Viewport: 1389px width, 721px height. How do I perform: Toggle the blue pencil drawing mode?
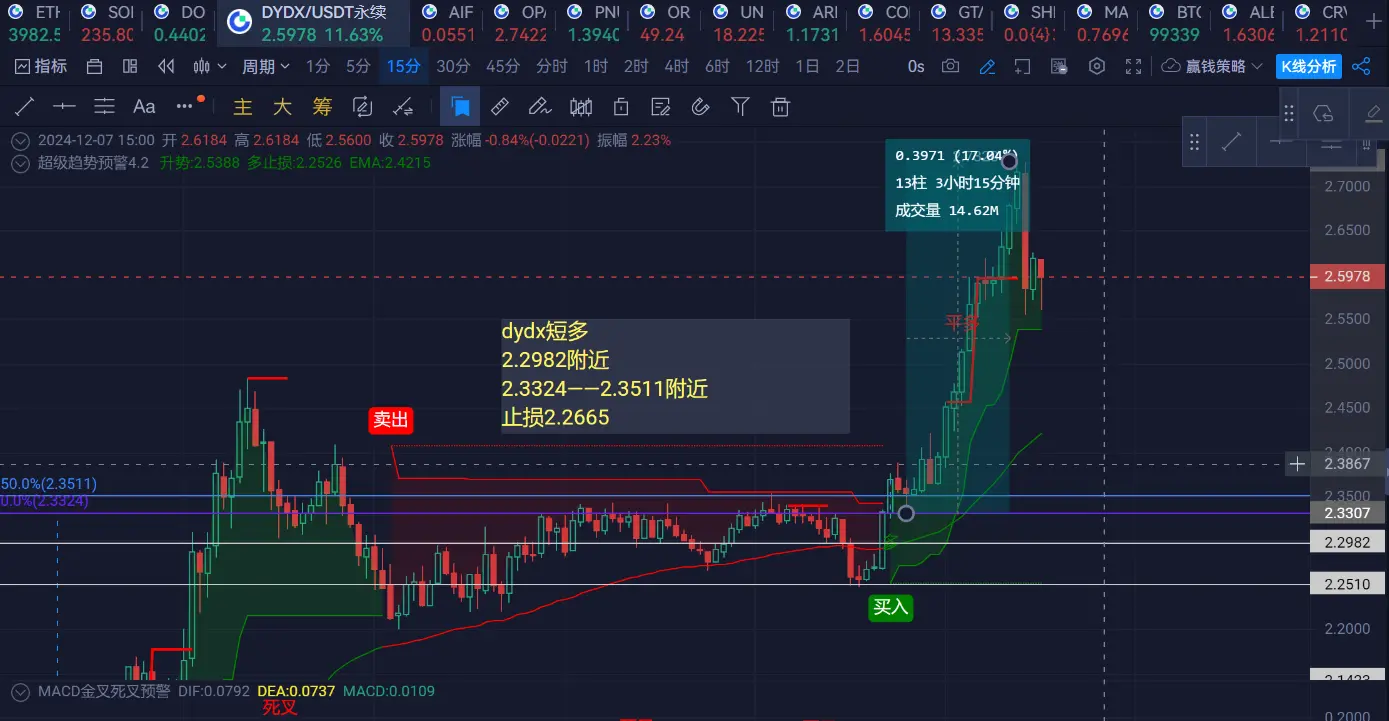[987, 67]
